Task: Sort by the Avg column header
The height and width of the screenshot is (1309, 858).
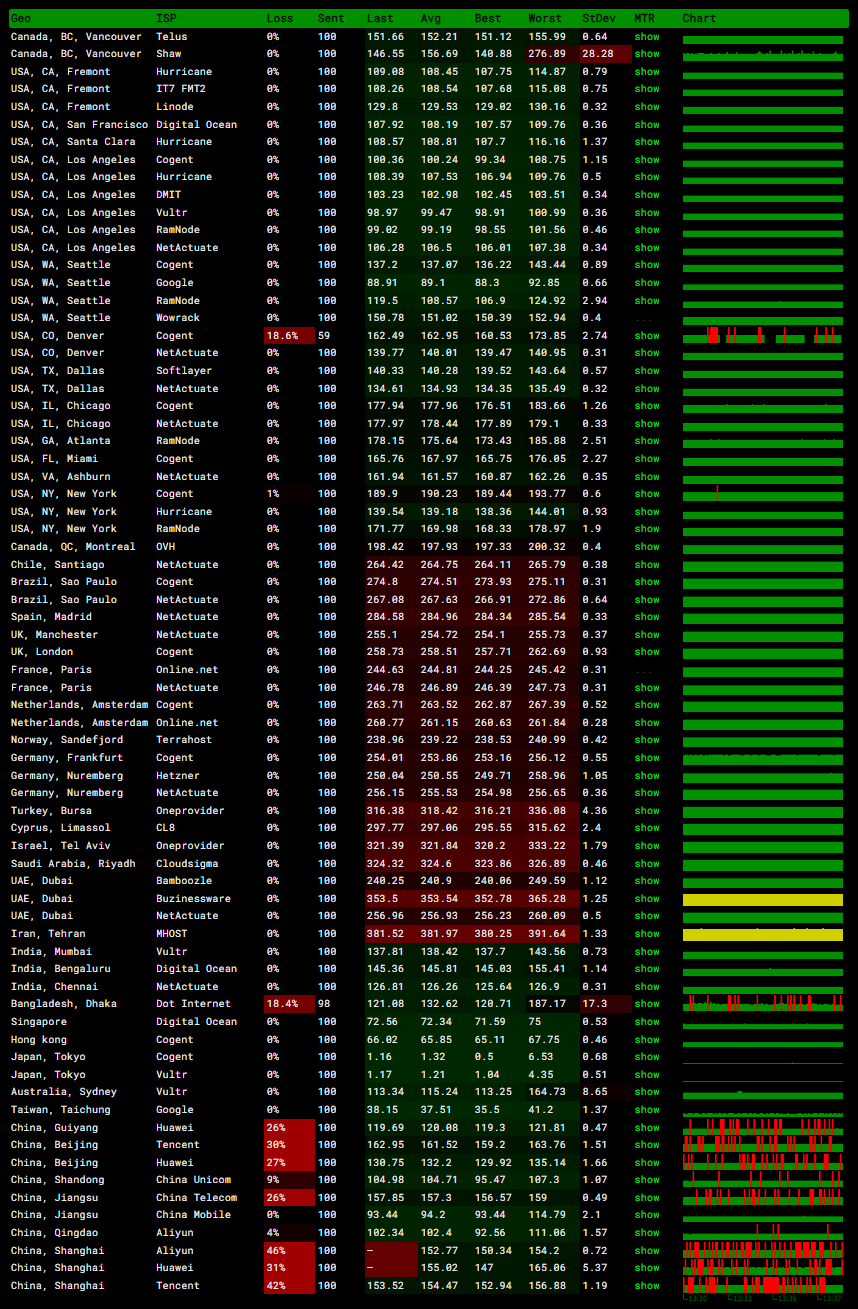Action: tap(431, 18)
